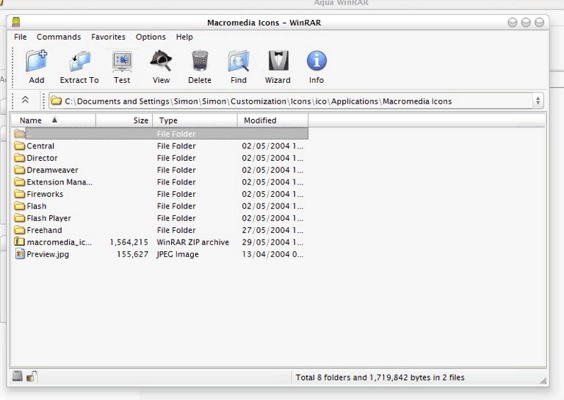Viewport: 564px width, 400px height.
Task: Open the Wizard tuxedo icon
Action: pos(278,60)
